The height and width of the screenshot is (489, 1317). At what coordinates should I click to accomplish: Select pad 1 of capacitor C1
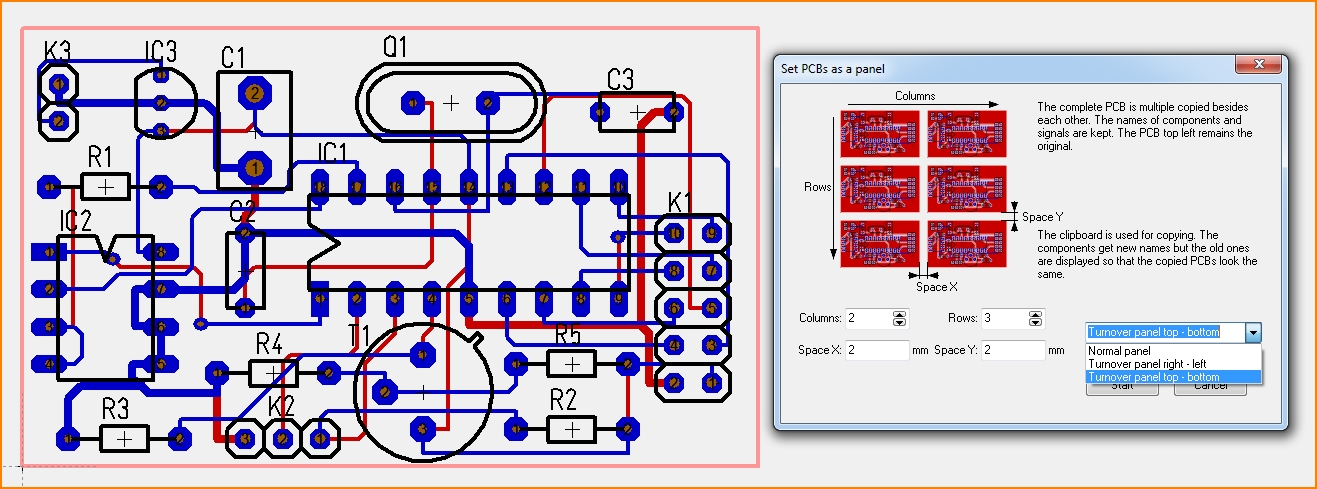pos(254,166)
